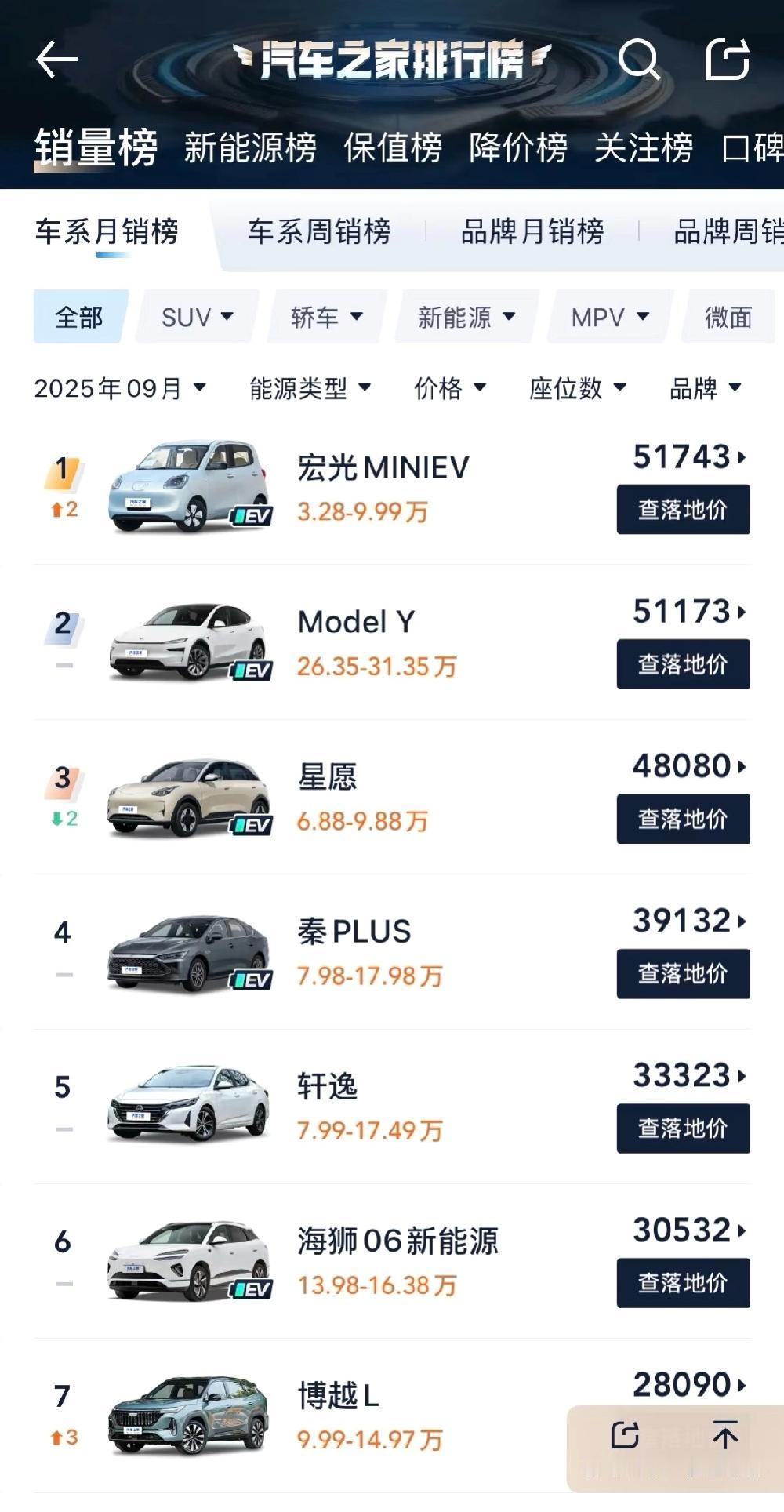
Task: Tap the arrow beside sales figure 51743
Action: pos(742,456)
